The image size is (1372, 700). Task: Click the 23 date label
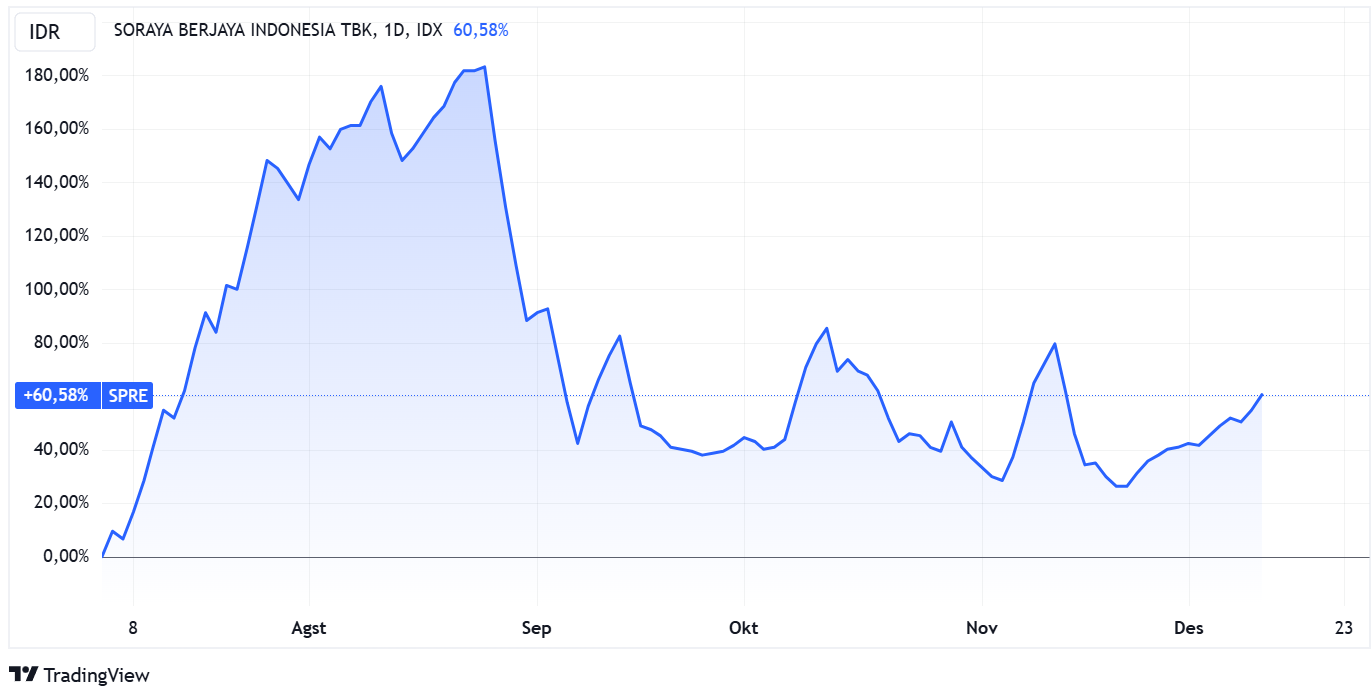tap(1344, 628)
